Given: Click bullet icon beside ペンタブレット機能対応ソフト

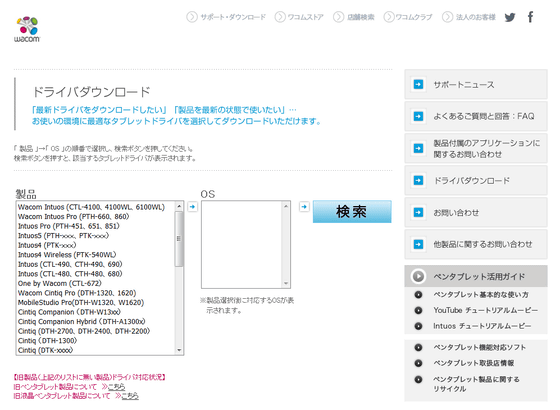Looking at the screenshot, I should 418,348.
